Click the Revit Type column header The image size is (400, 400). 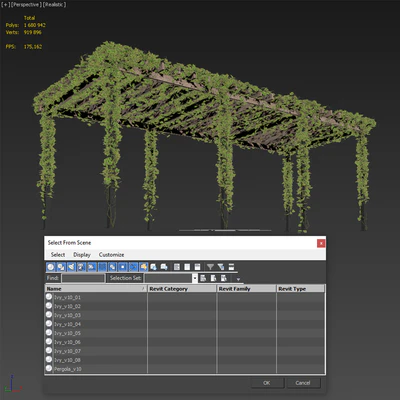tap(300, 289)
